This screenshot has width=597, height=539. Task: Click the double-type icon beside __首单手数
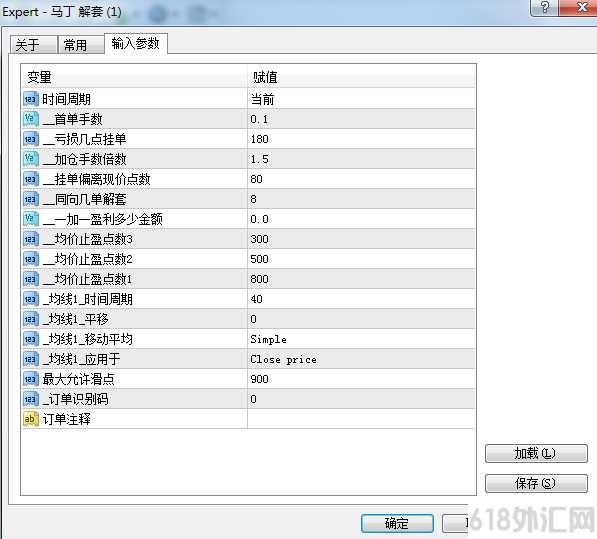pyautogui.click(x=31, y=119)
